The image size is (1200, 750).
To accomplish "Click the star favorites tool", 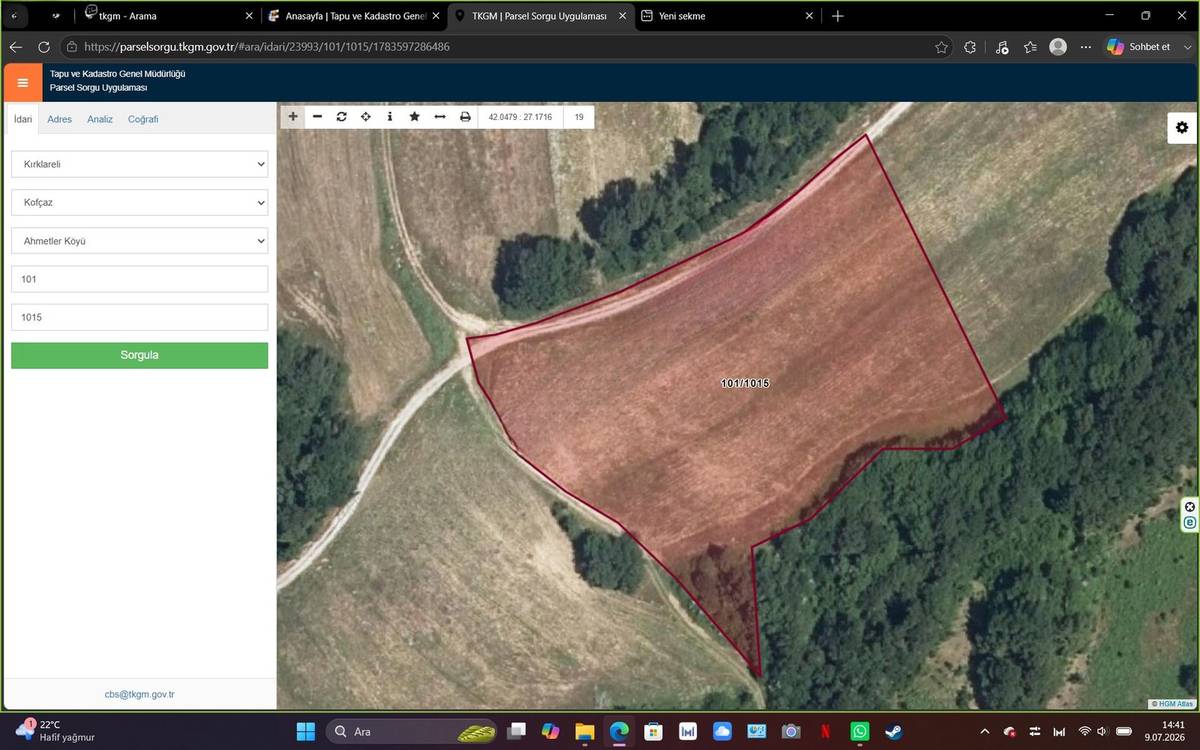I will [x=415, y=117].
